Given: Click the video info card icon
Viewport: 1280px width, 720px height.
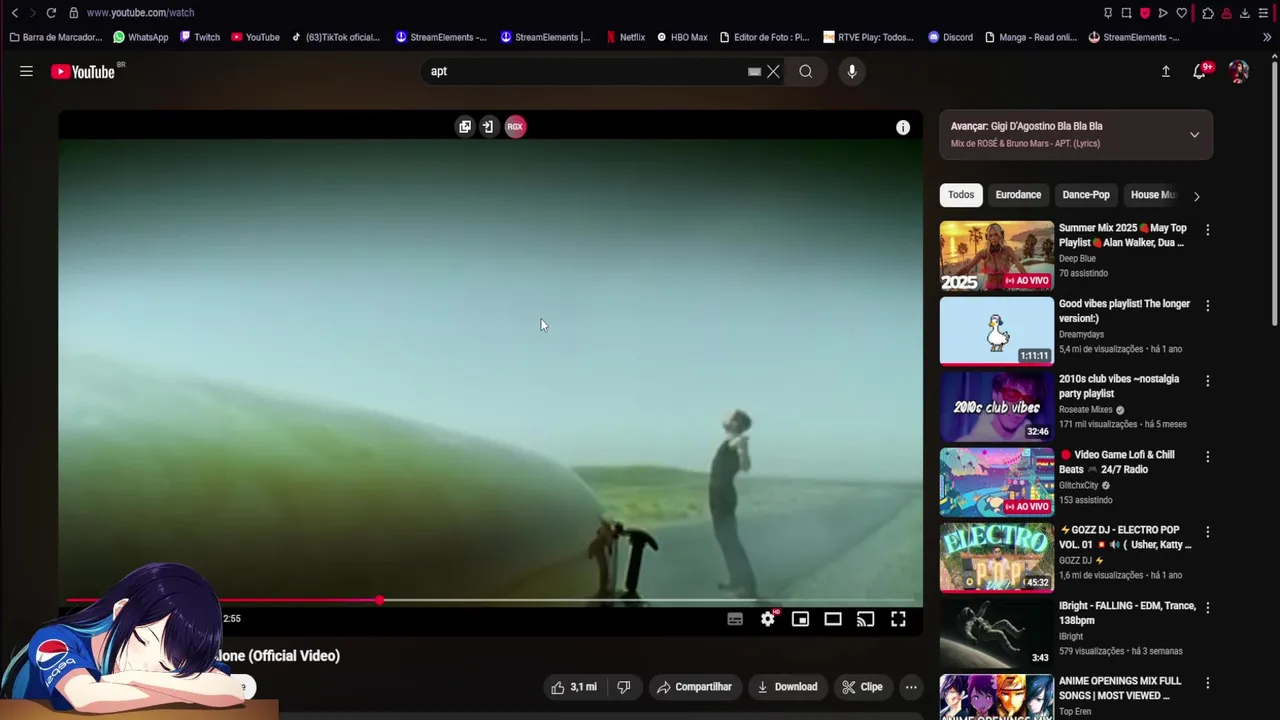Looking at the screenshot, I should pos(903,127).
